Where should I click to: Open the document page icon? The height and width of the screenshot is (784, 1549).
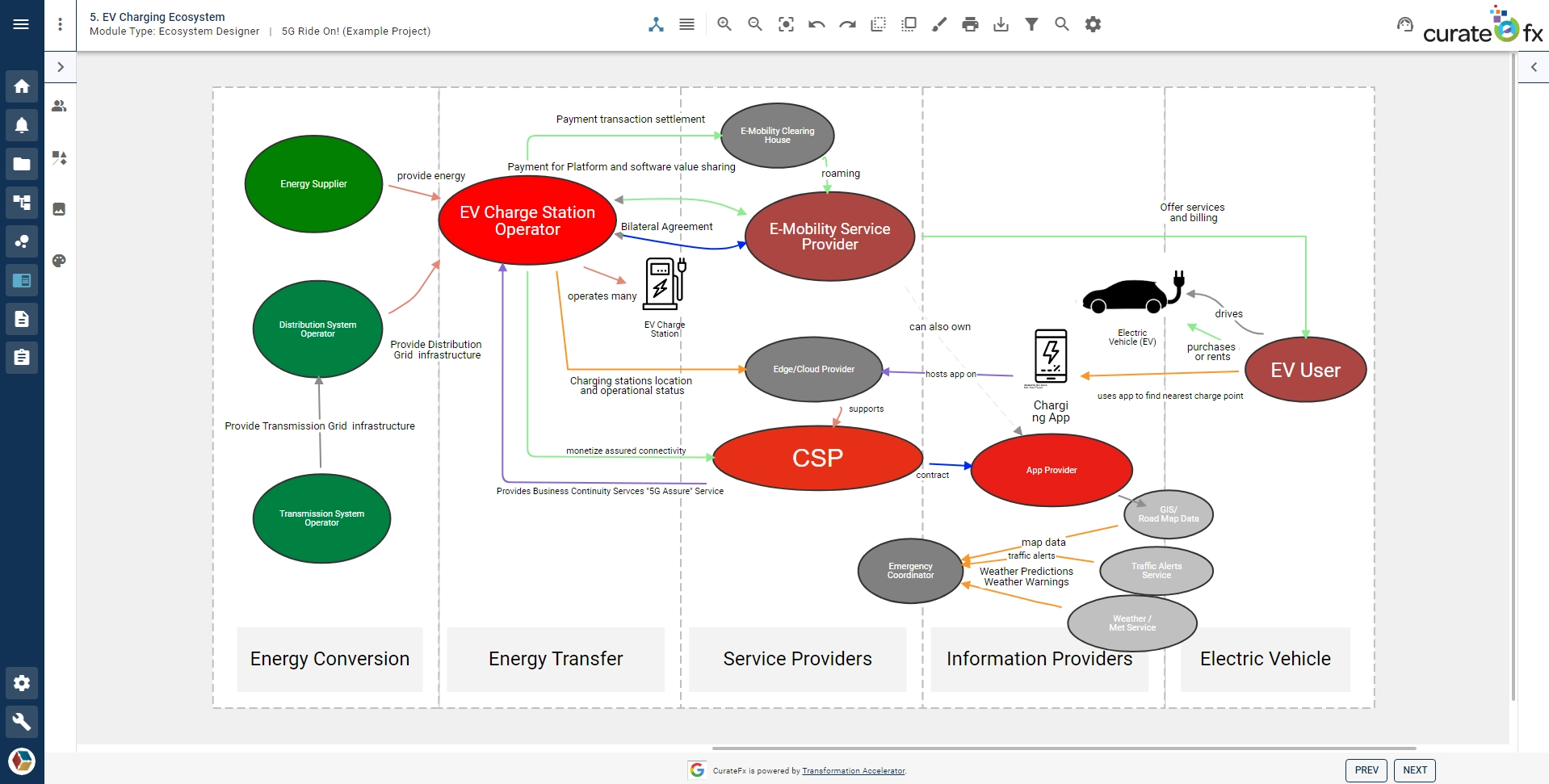click(x=22, y=319)
